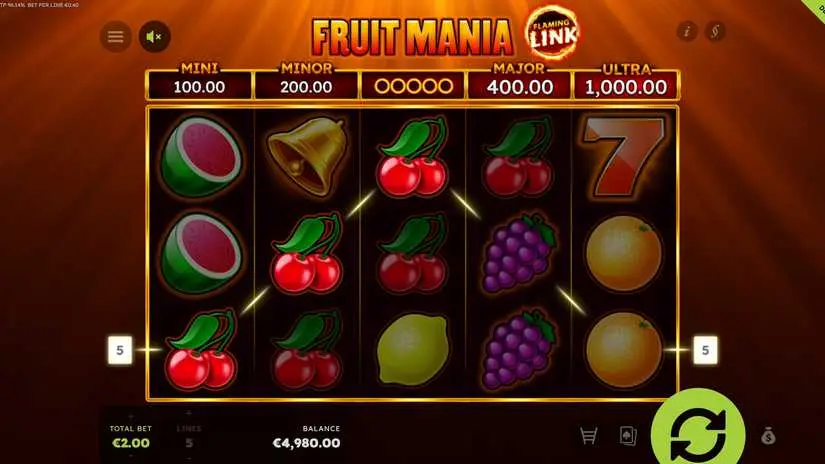Open the currency settings icon
The image size is (825, 464).
715,32
